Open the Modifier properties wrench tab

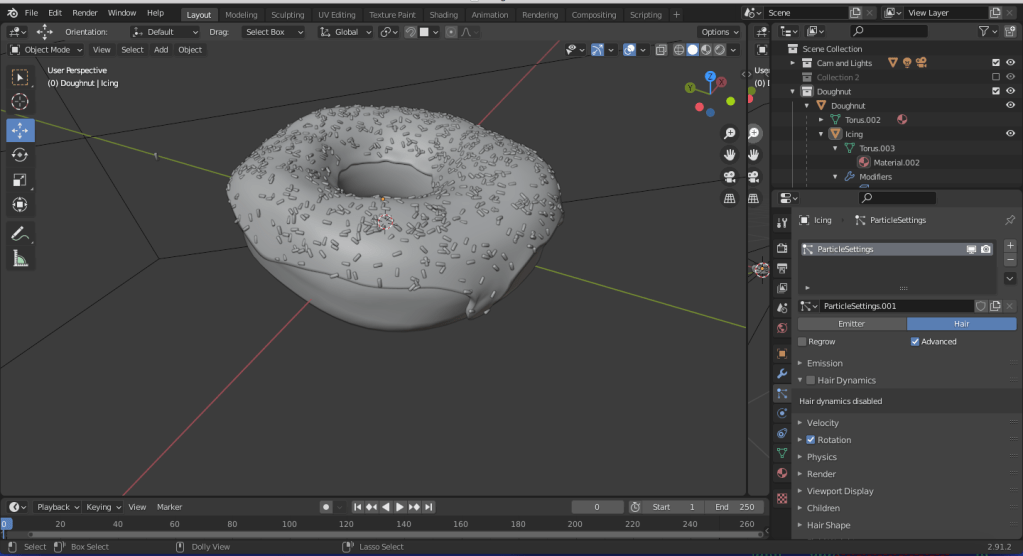pos(782,373)
